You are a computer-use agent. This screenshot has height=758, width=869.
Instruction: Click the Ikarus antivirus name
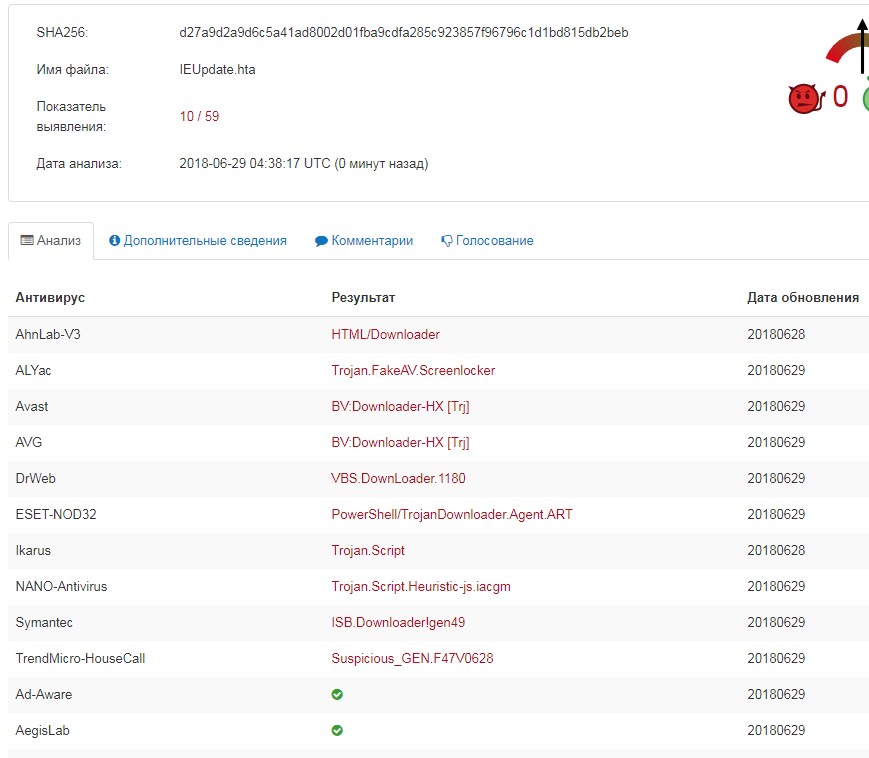pyautogui.click(x=33, y=550)
